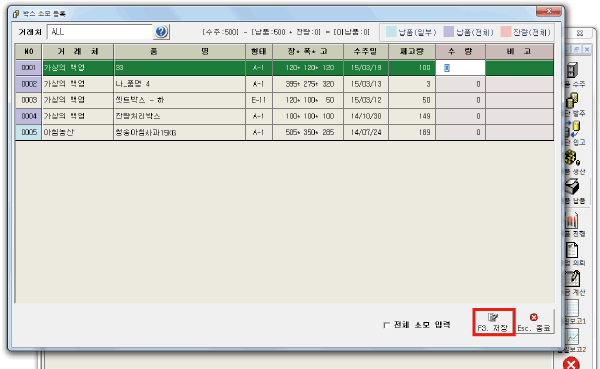600x369 pixels.
Task: Open the 진행 progress icon in the background sidebar
Action: pyautogui.click(x=572, y=220)
